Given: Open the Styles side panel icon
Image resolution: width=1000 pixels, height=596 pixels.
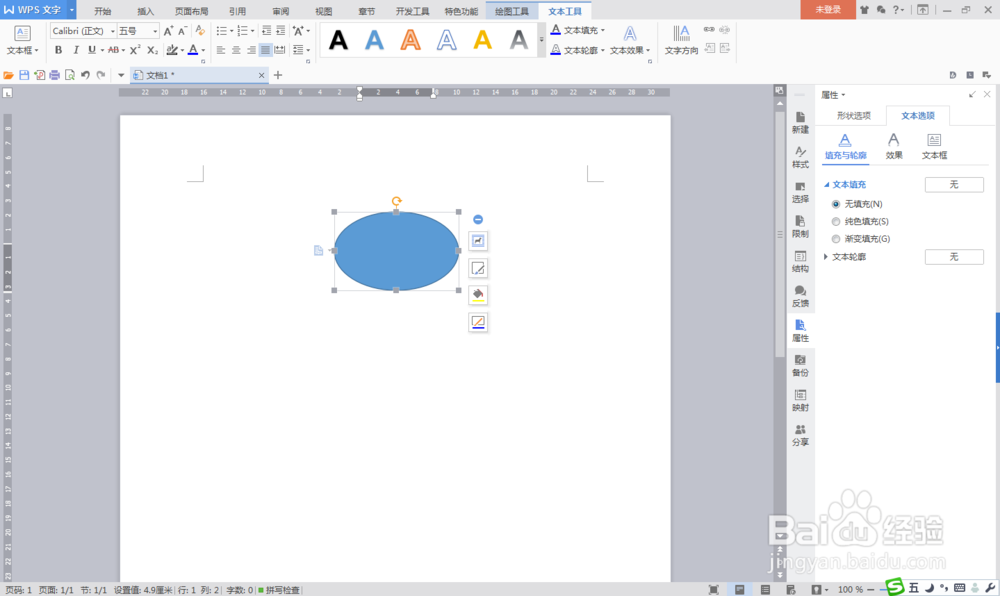Looking at the screenshot, I should [800, 157].
